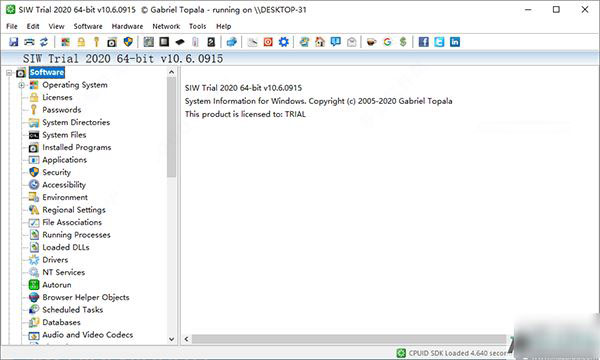The image size is (600, 360).
Task: Click the Save floppy disk toolbar icon
Action: (x=13, y=42)
